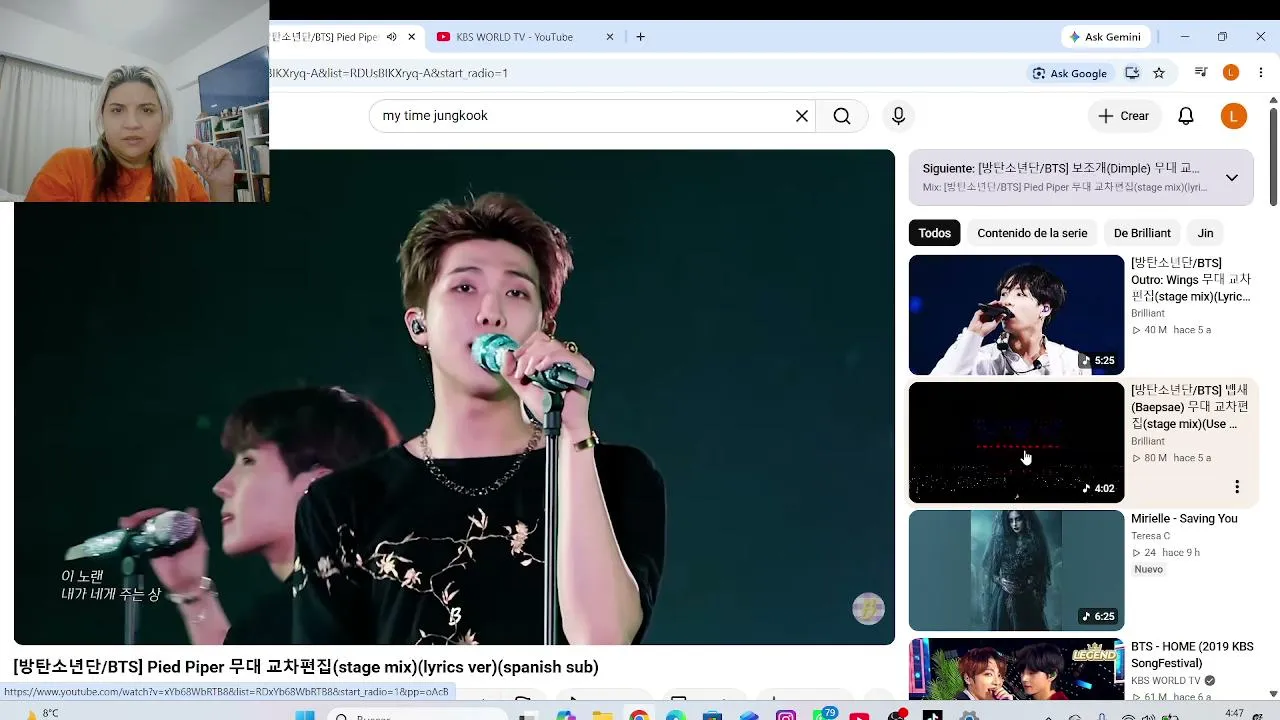Open the YouTube account avatar menu
The height and width of the screenshot is (720, 1280).
click(x=1234, y=116)
